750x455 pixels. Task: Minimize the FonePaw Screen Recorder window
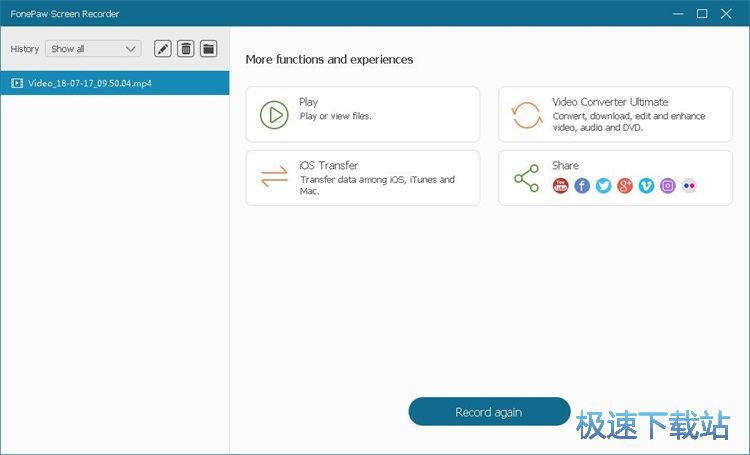678,14
